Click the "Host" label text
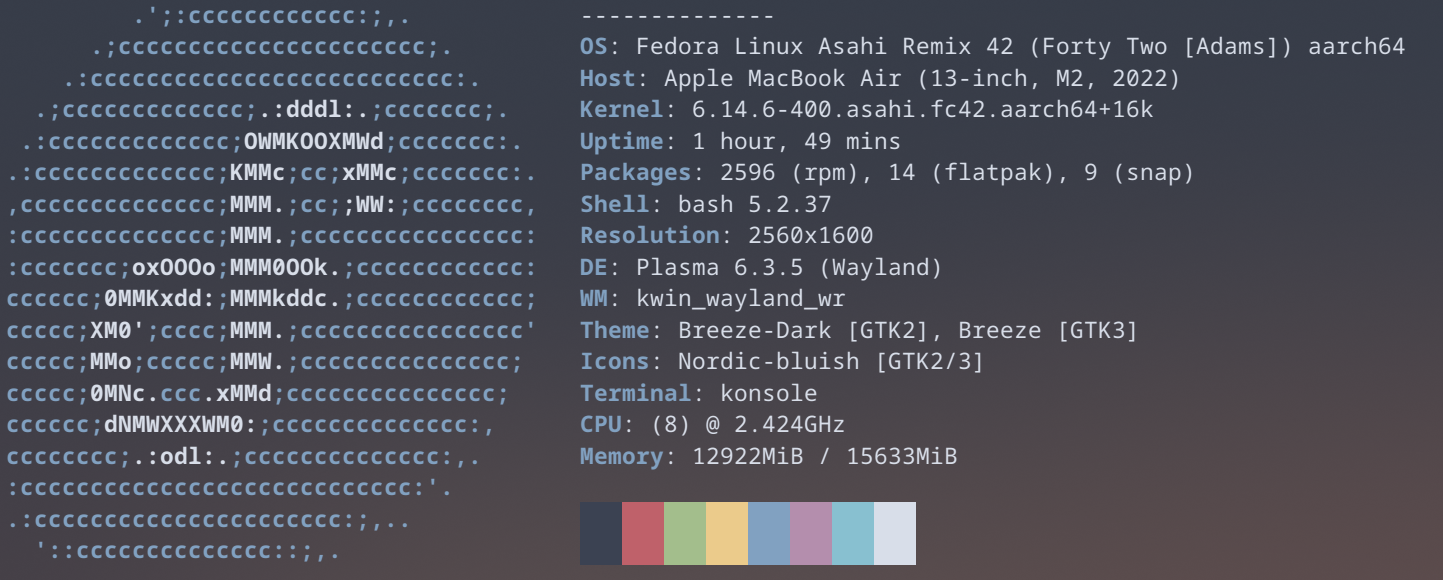 [607, 78]
